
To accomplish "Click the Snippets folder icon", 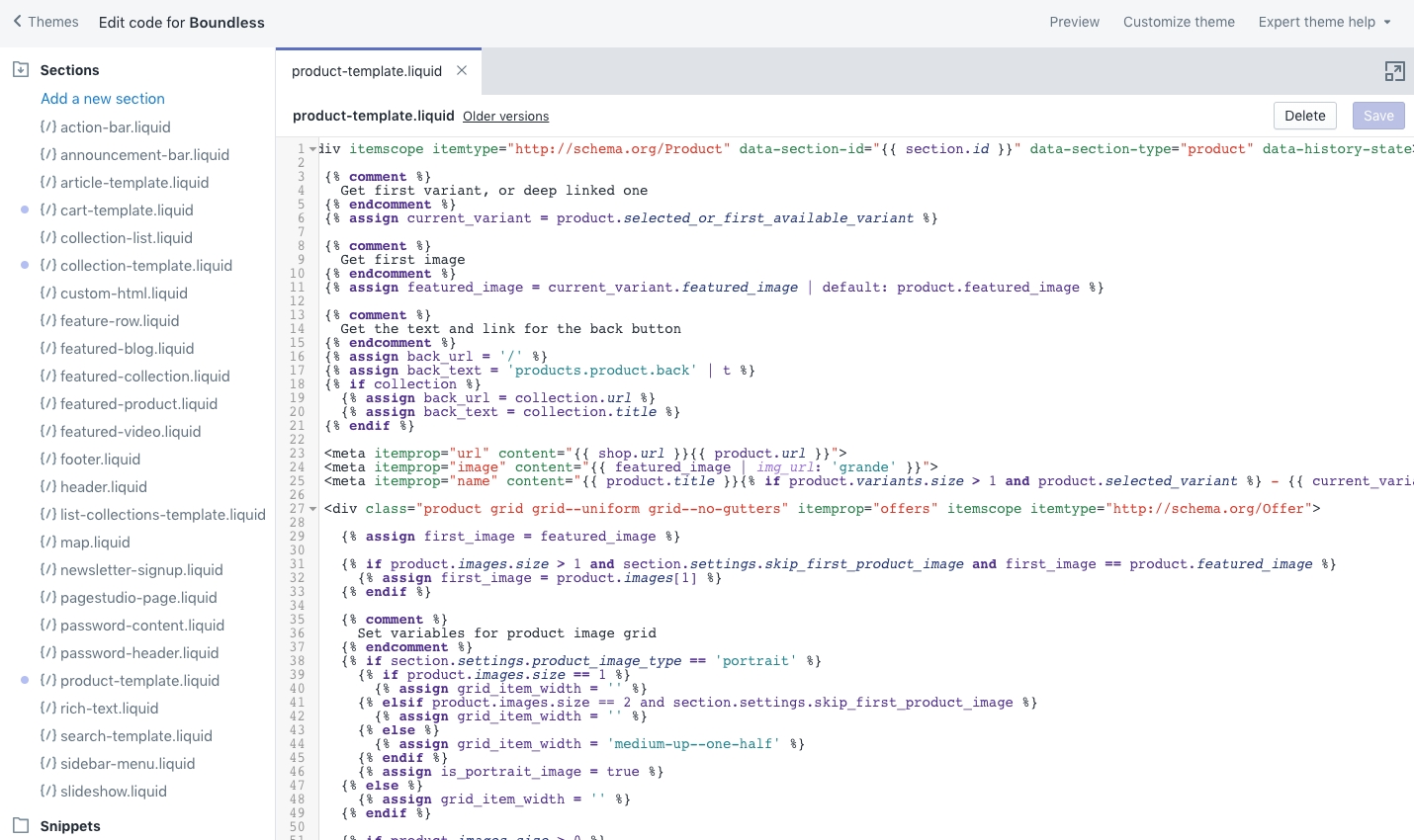I will click(x=20, y=825).
